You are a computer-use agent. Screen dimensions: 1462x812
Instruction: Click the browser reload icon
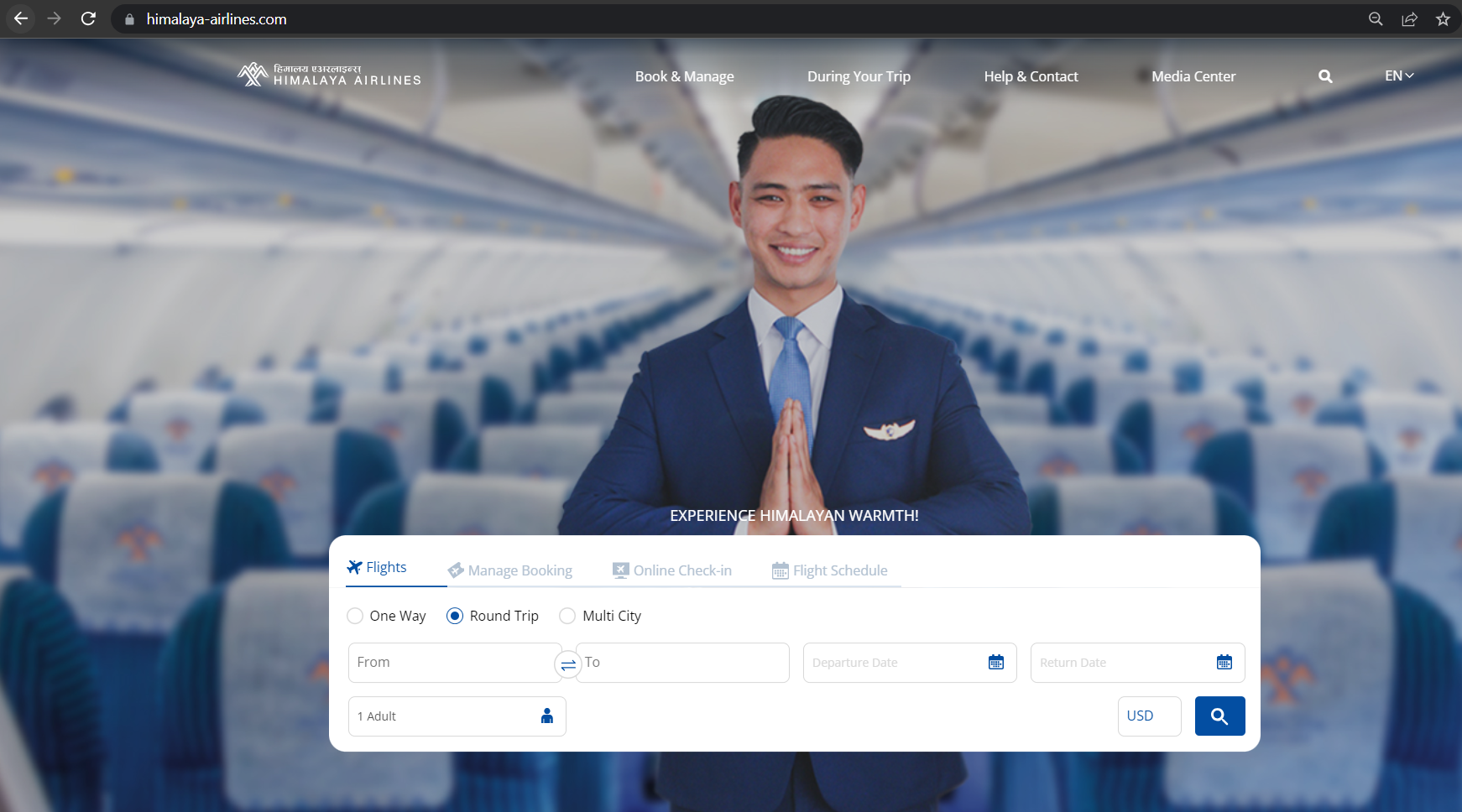(x=88, y=18)
